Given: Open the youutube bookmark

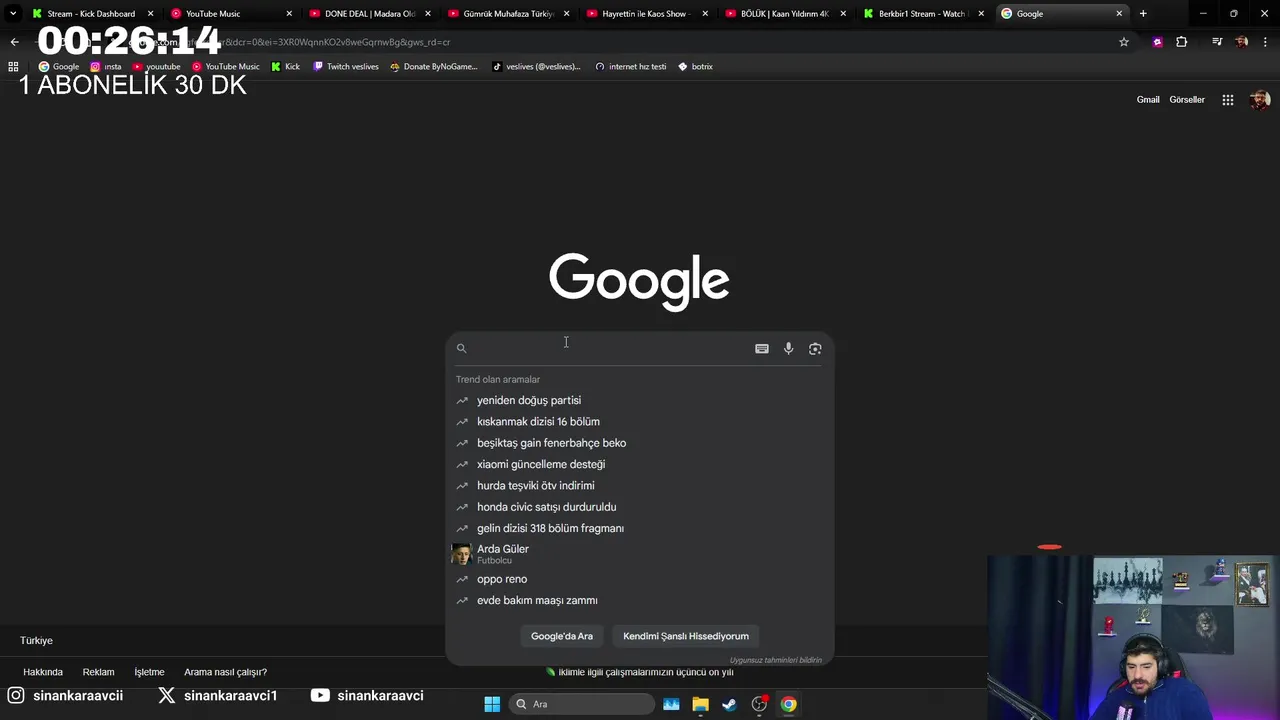Looking at the screenshot, I should click(157, 66).
